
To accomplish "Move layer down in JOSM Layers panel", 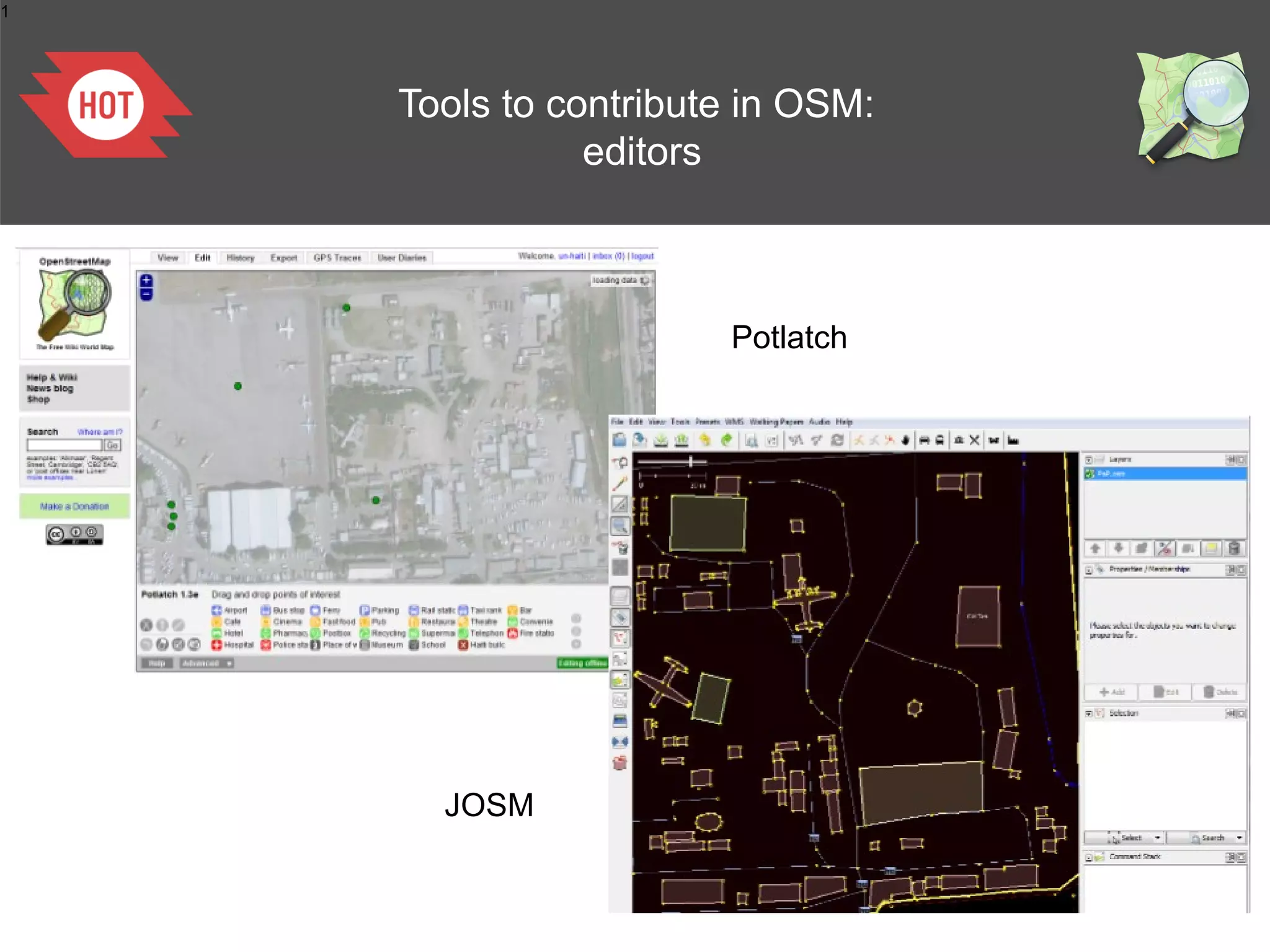I will [1118, 549].
